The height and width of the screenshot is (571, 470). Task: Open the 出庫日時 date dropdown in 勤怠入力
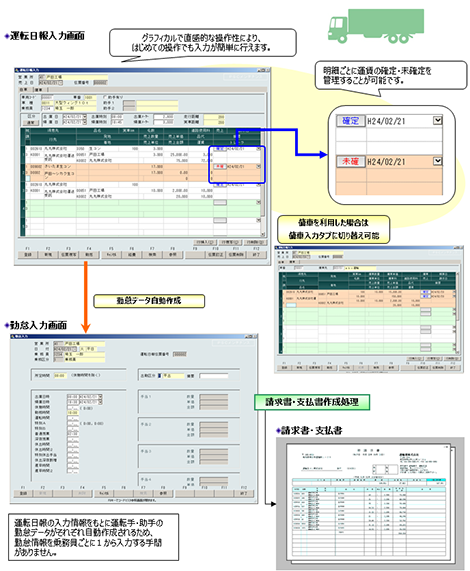100,397
